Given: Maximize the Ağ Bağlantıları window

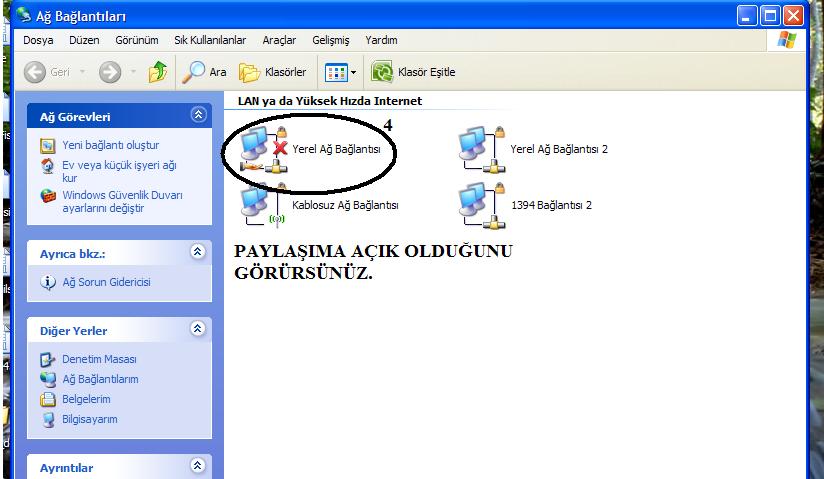Looking at the screenshot, I should 770,16.
